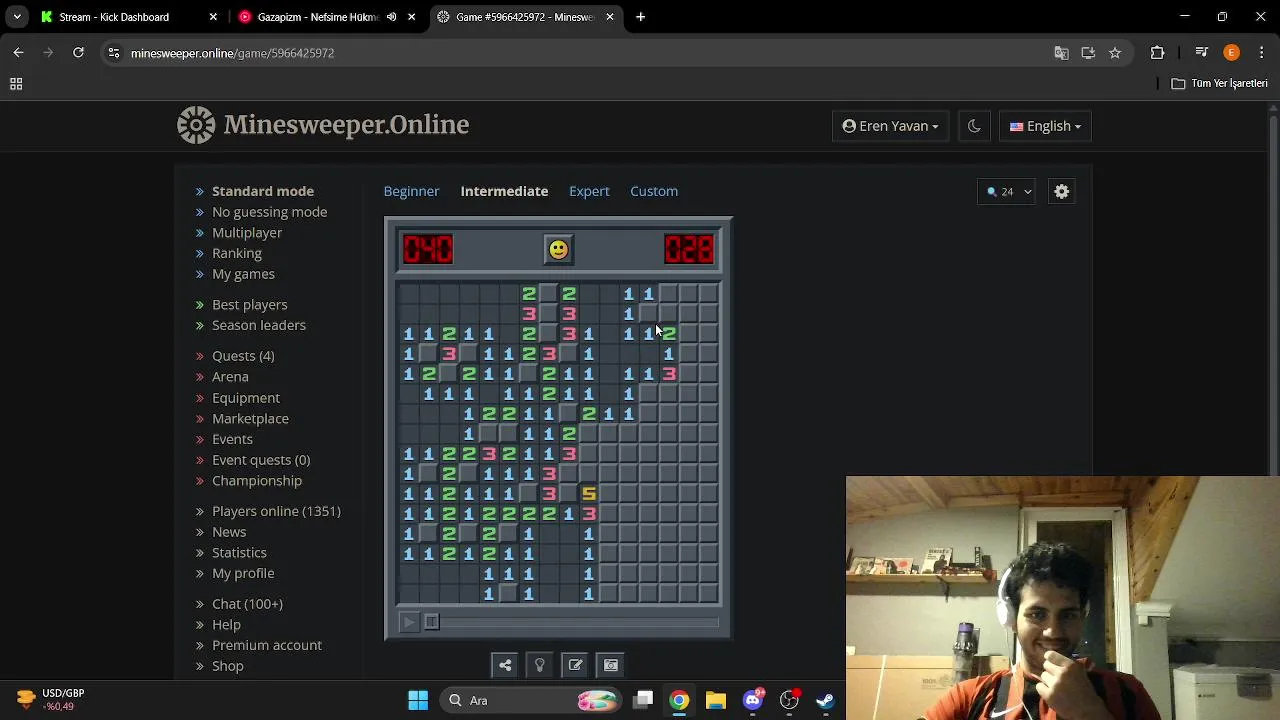Select the Intermediate difficulty tab

[x=504, y=191]
